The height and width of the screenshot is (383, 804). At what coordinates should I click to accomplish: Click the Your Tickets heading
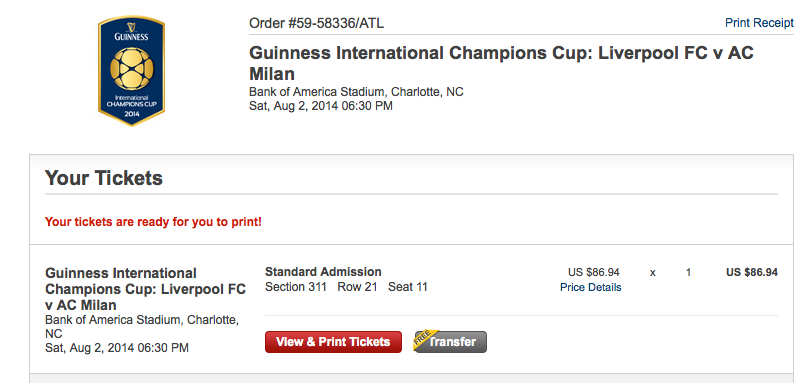[104, 178]
